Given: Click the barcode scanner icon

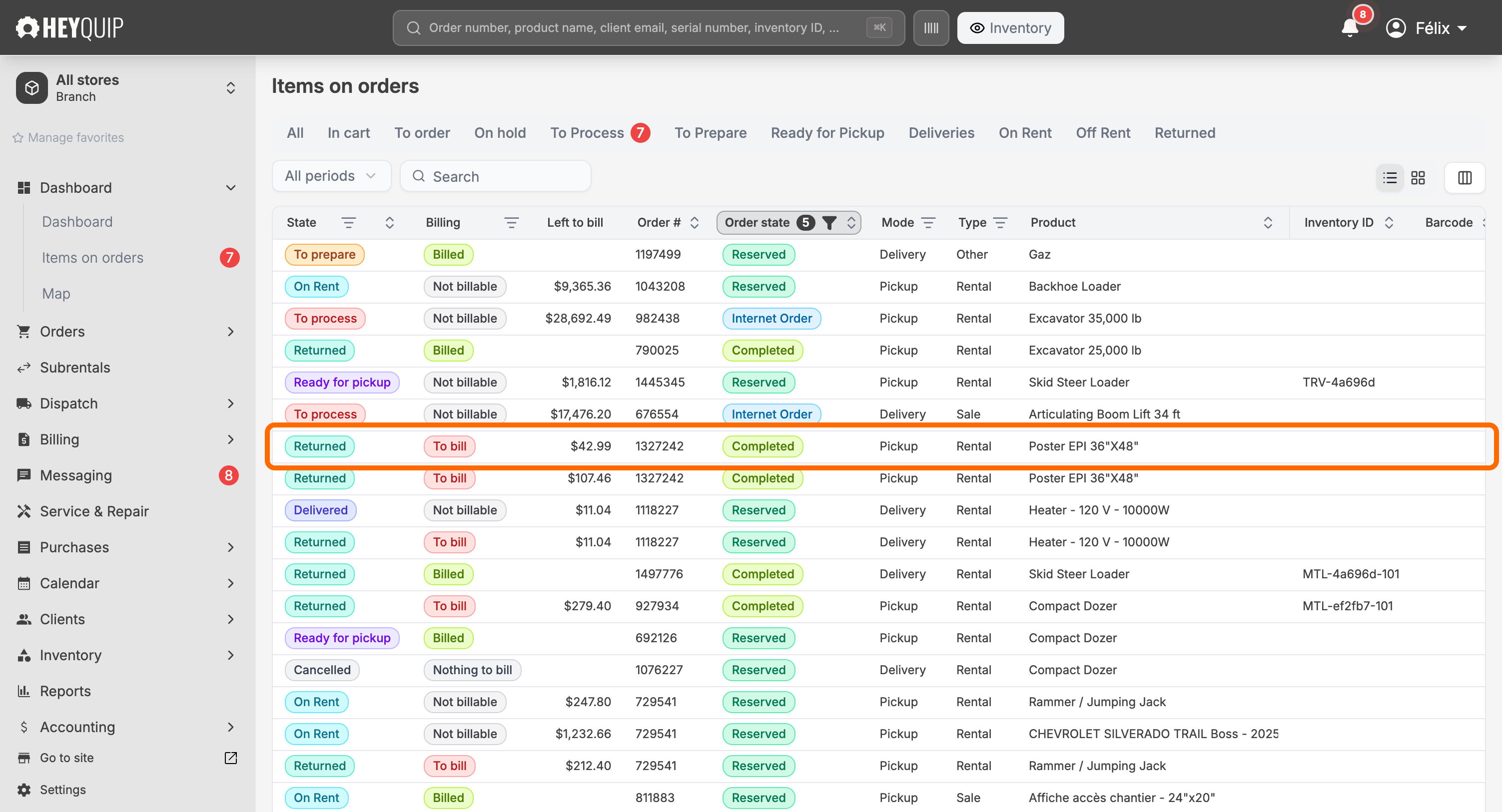Looking at the screenshot, I should (x=930, y=27).
